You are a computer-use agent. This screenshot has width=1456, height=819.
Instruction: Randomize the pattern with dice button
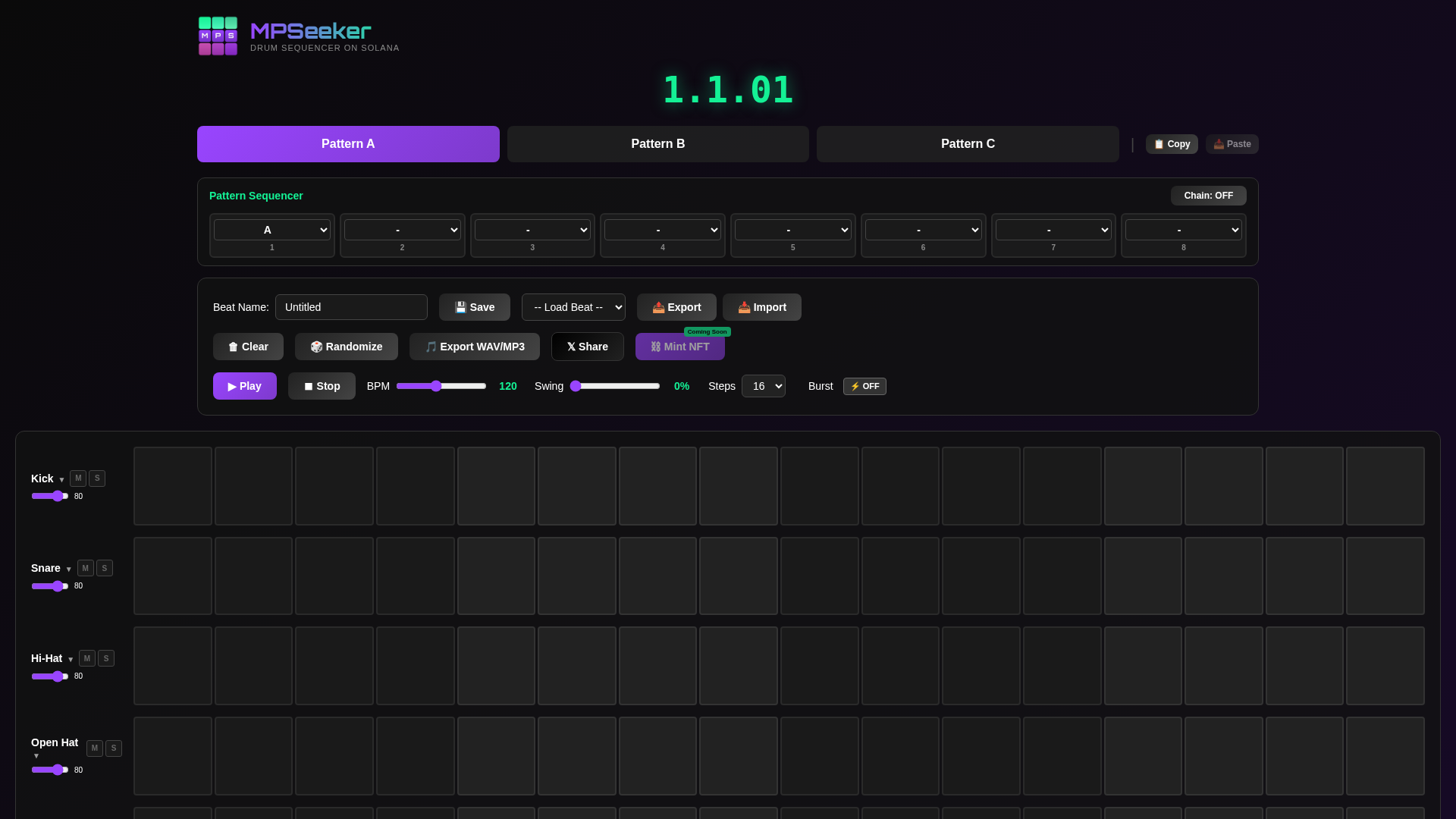pyautogui.click(x=347, y=347)
